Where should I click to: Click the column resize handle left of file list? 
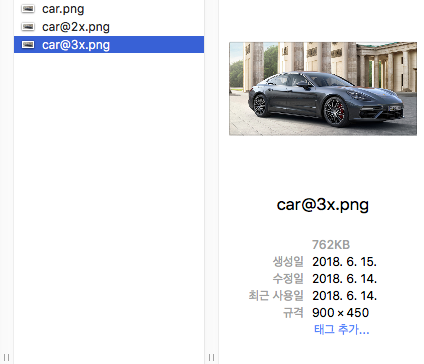point(6,357)
